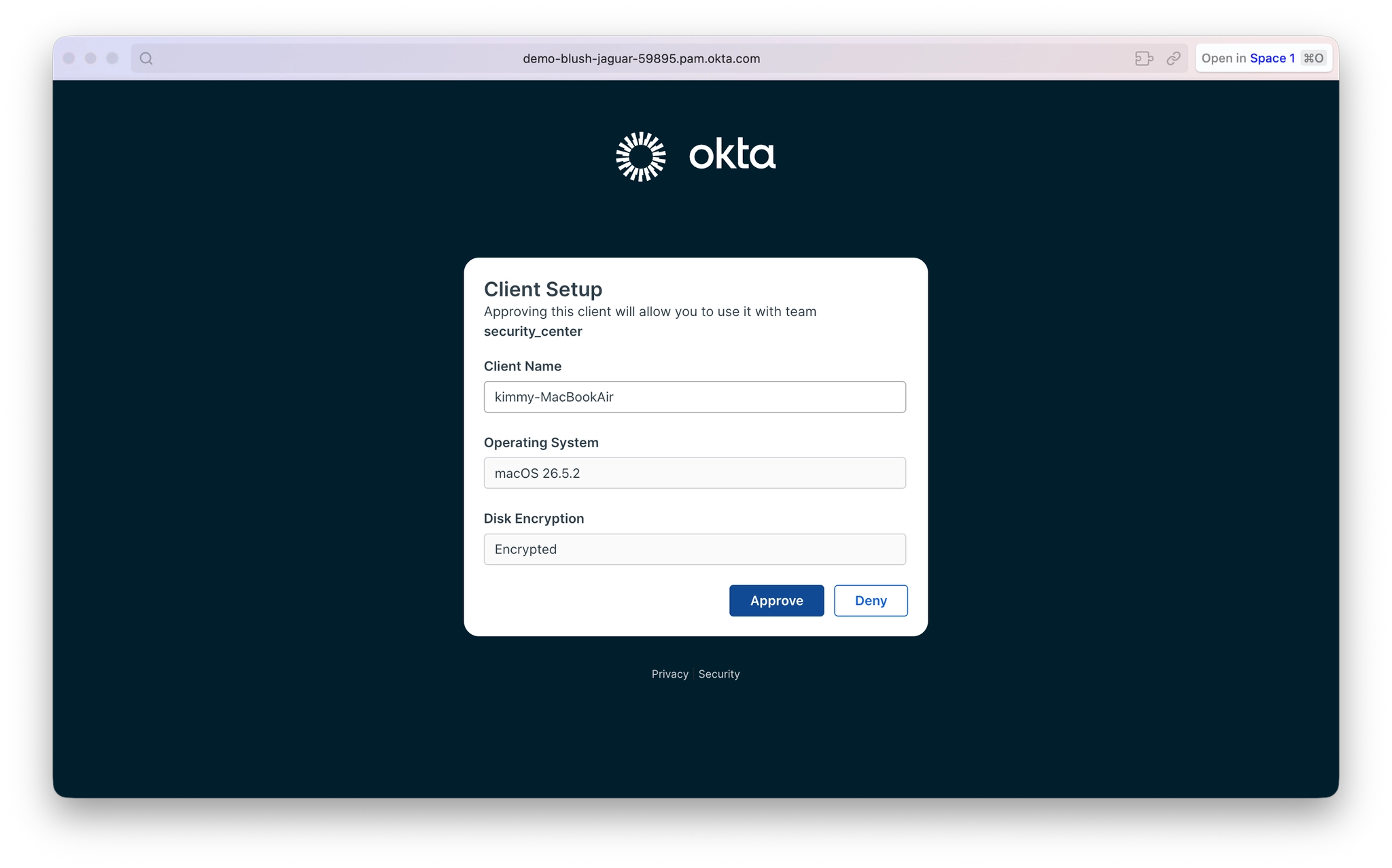This screenshot has height=868, width=1392.
Task: Click the extensions puzzle icon in toolbar
Action: tap(1144, 58)
